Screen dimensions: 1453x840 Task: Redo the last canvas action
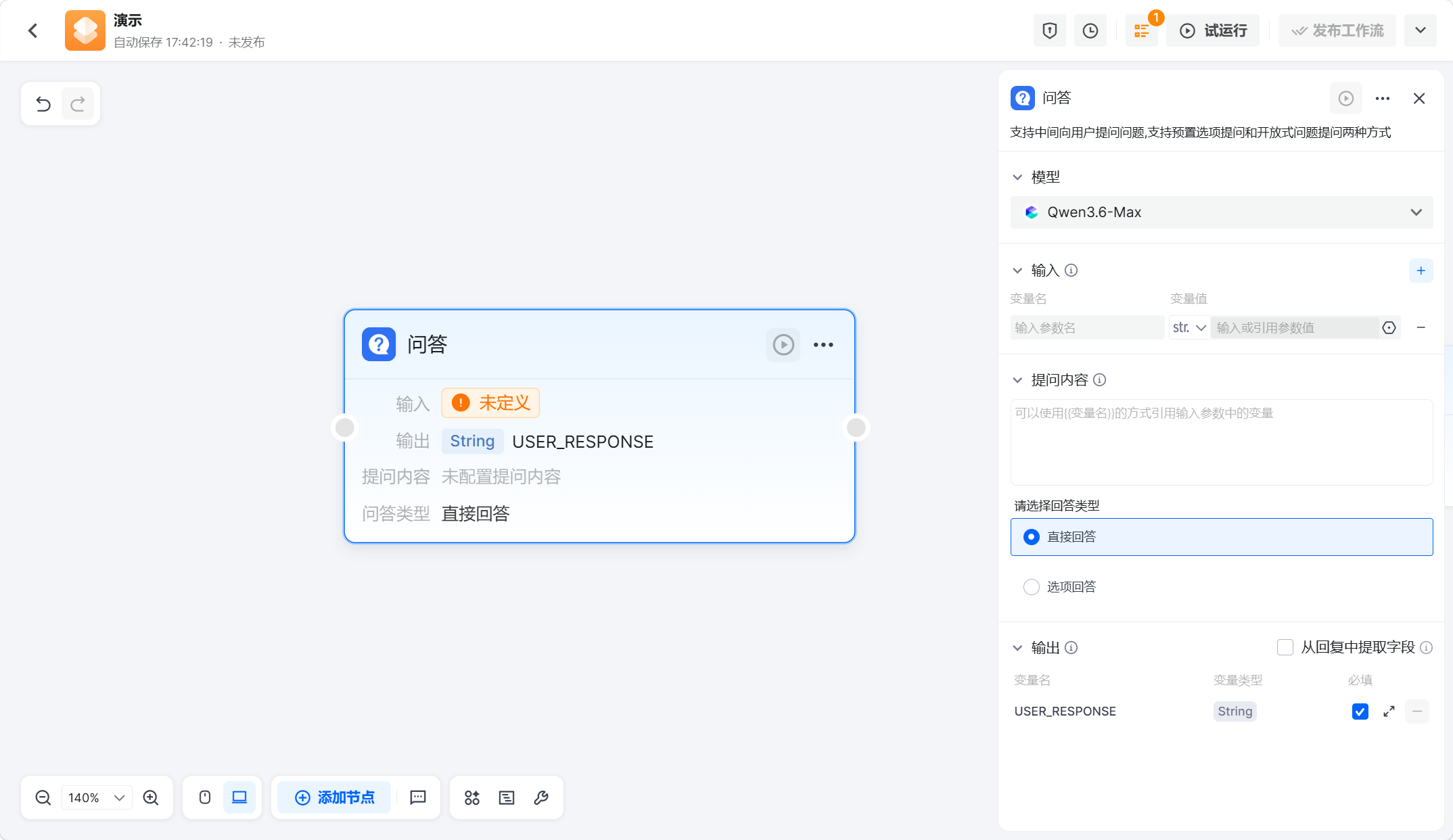pos(78,104)
